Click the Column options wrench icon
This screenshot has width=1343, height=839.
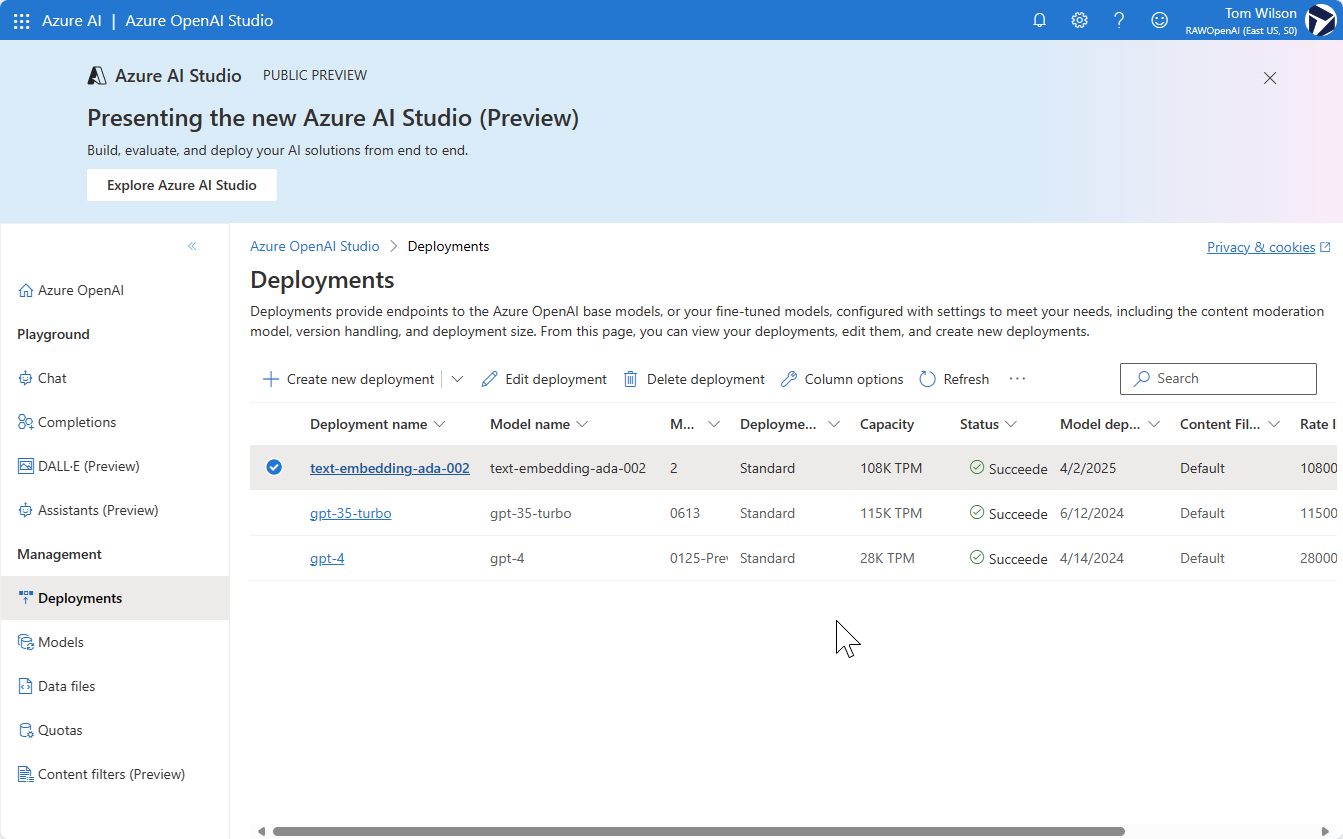[789, 379]
